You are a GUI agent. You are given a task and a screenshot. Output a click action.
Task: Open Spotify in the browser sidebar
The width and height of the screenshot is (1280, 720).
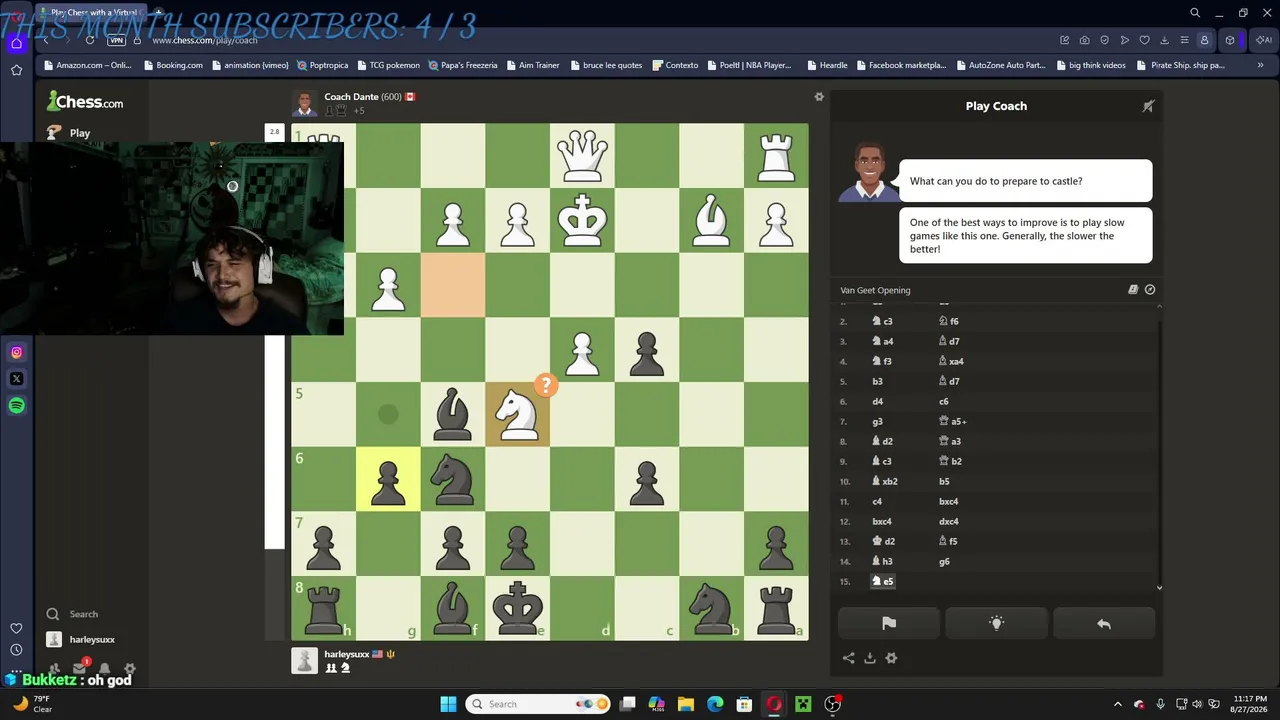(x=16, y=406)
